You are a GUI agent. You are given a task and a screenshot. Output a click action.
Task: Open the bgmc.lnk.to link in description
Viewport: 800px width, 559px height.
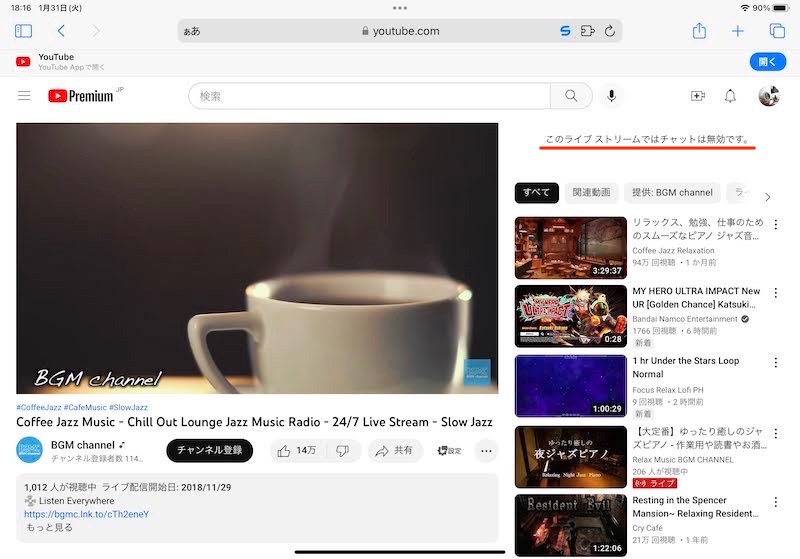(87, 514)
